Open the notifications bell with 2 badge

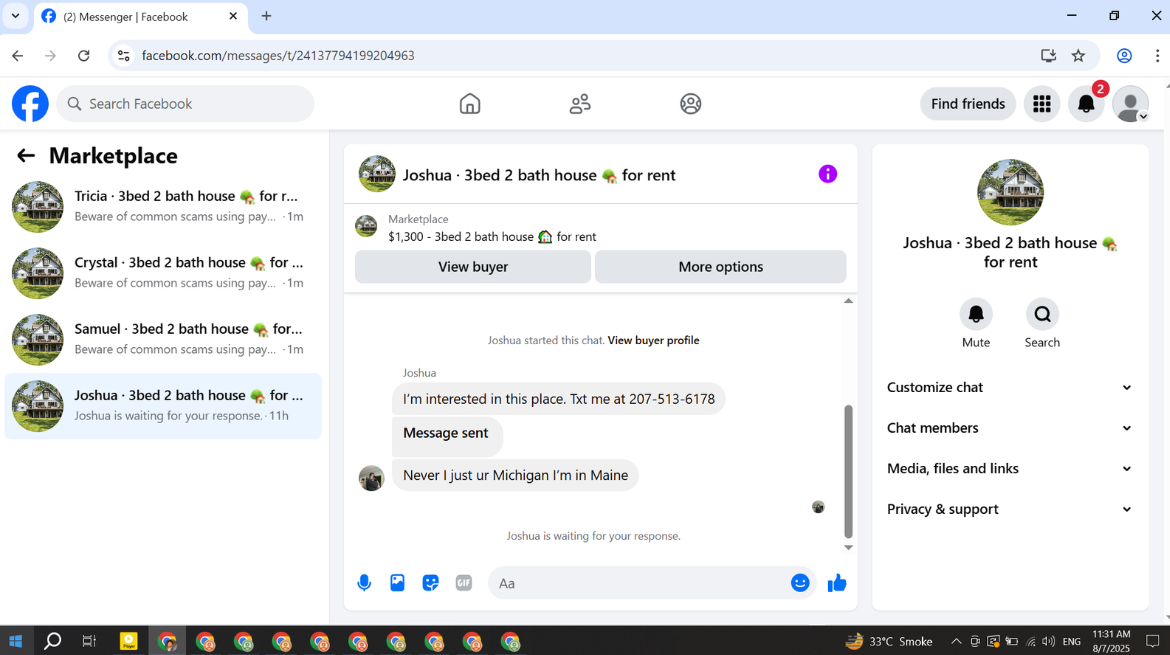[x=1086, y=104]
